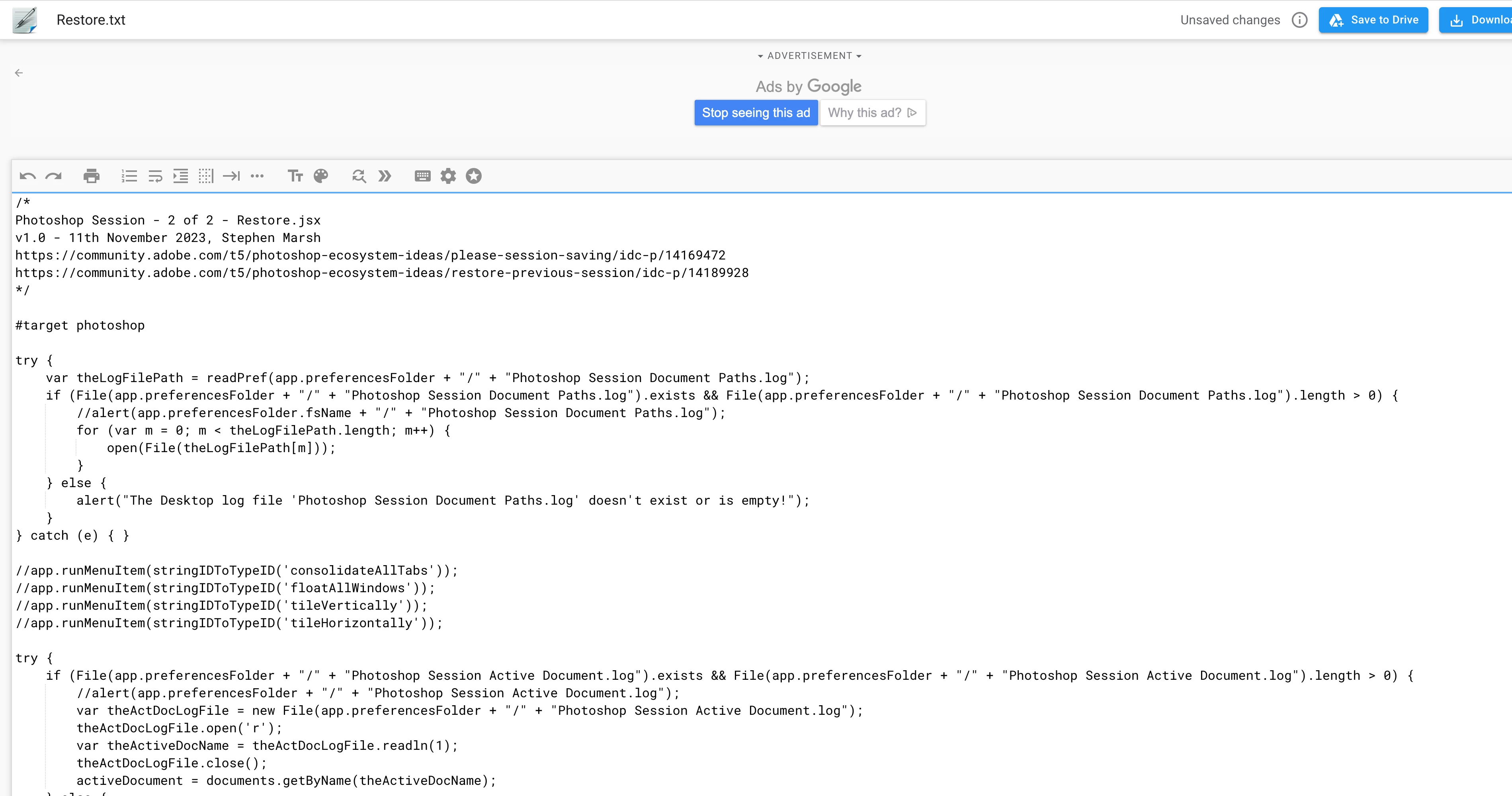Click the undo arrow in the editor toolbar
The height and width of the screenshot is (796, 1512).
point(27,176)
